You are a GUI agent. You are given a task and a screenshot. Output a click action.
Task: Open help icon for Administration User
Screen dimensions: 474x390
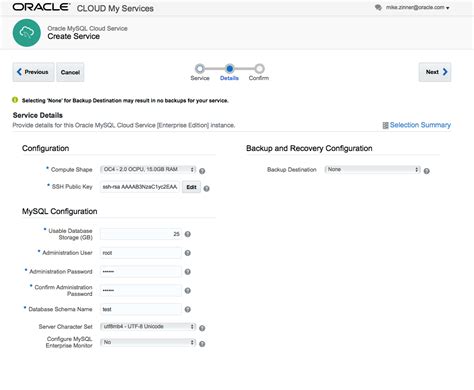(x=188, y=253)
